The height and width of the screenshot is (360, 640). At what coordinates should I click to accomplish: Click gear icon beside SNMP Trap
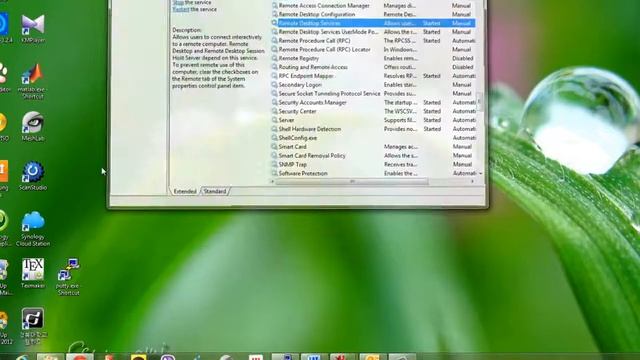tap(275, 164)
